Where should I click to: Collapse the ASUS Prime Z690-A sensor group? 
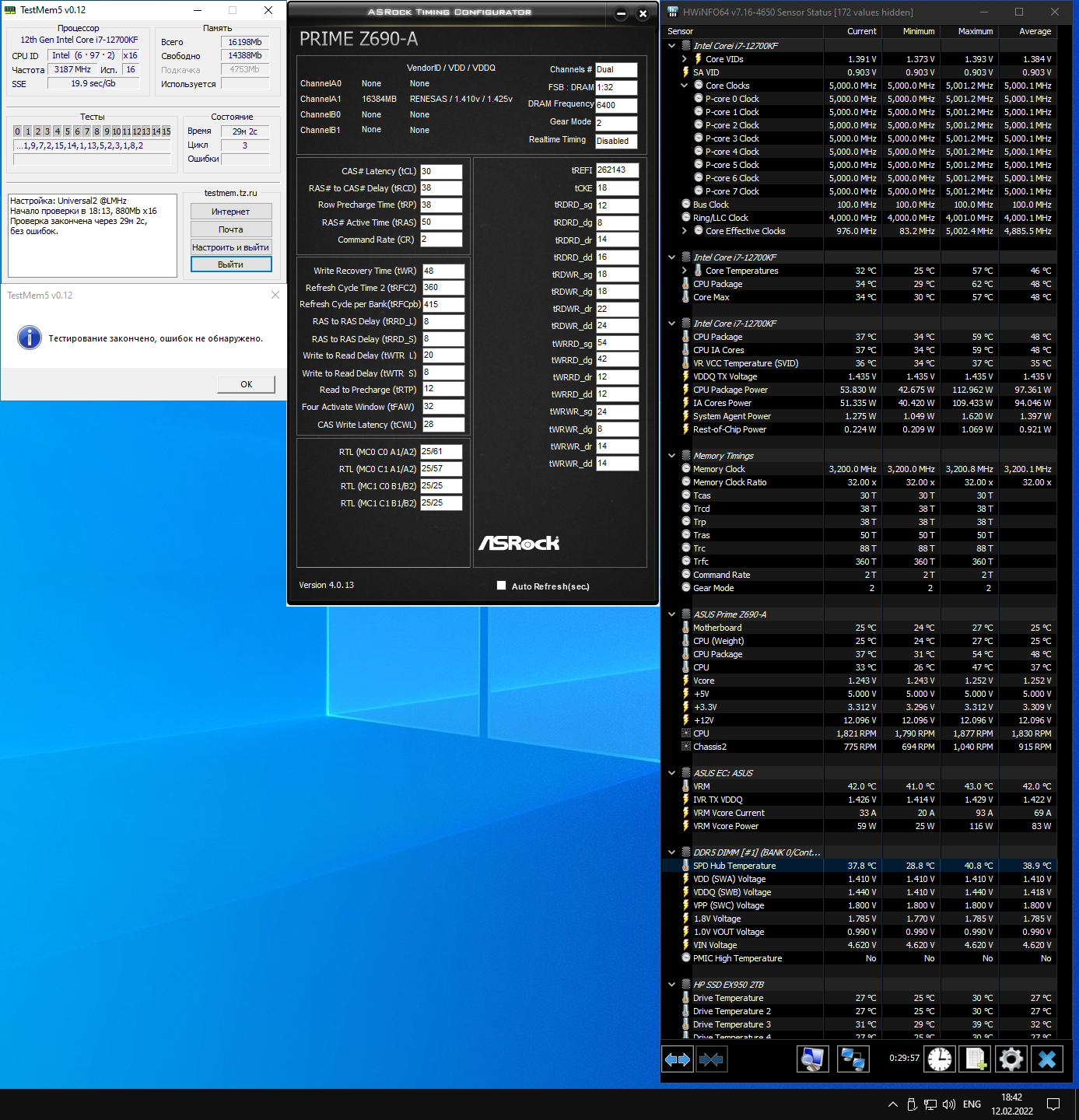point(672,614)
